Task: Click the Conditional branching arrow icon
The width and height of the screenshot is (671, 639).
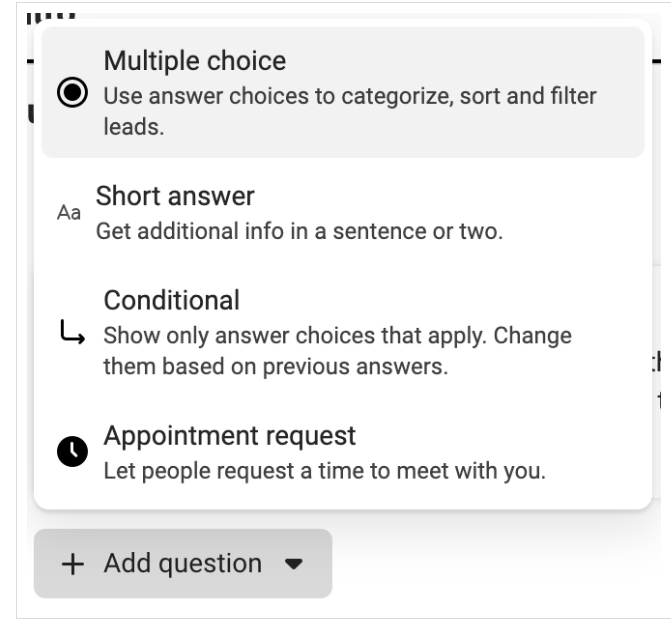Action: pyautogui.click(x=72, y=332)
